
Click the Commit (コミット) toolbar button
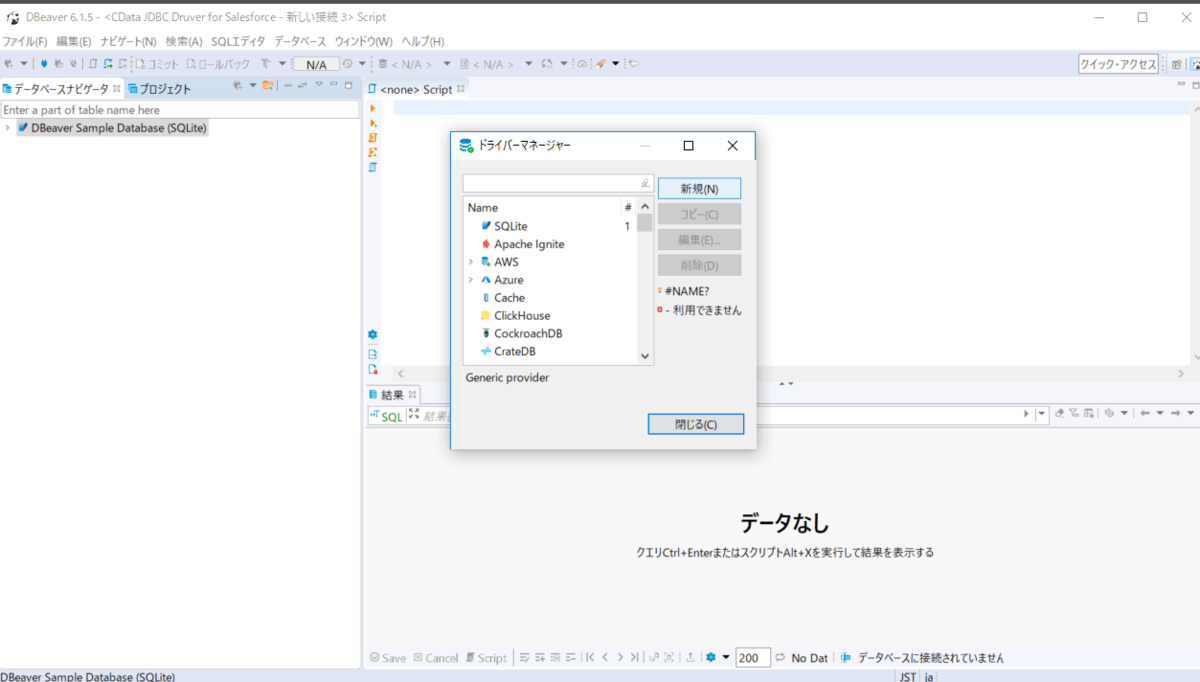click(156, 64)
